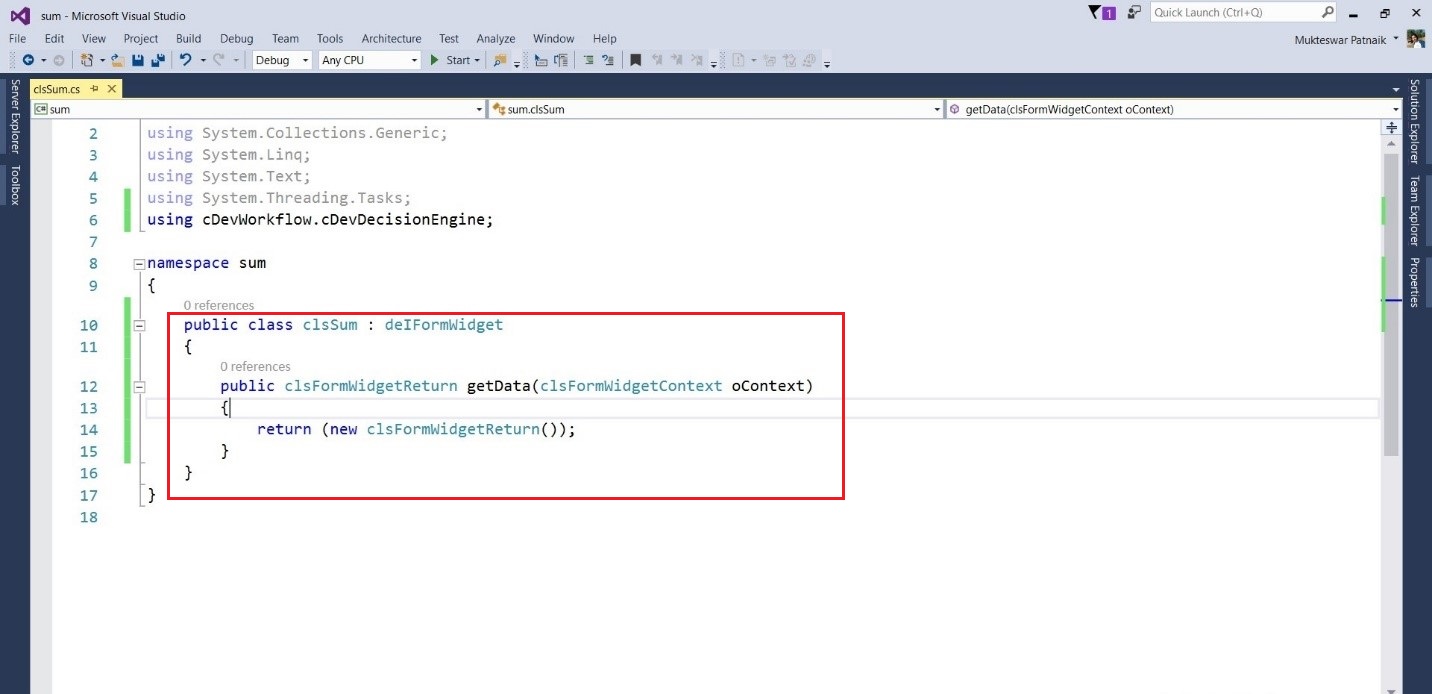Open the View menu
The height and width of the screenshot is (694, 1432).
(x=94, y=39)
